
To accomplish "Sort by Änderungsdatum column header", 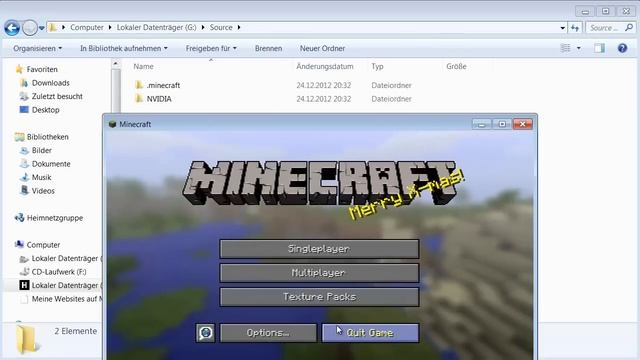I will 324,66.
